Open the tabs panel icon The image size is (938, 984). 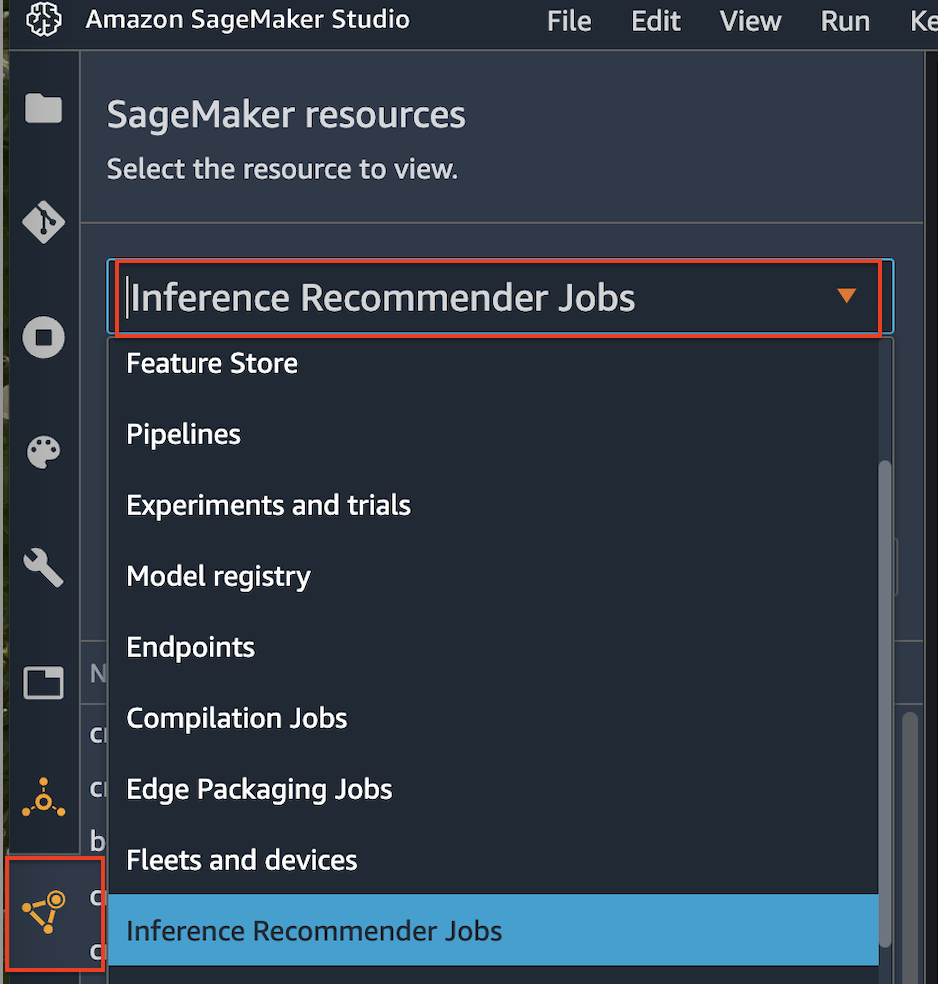[43, 683]
